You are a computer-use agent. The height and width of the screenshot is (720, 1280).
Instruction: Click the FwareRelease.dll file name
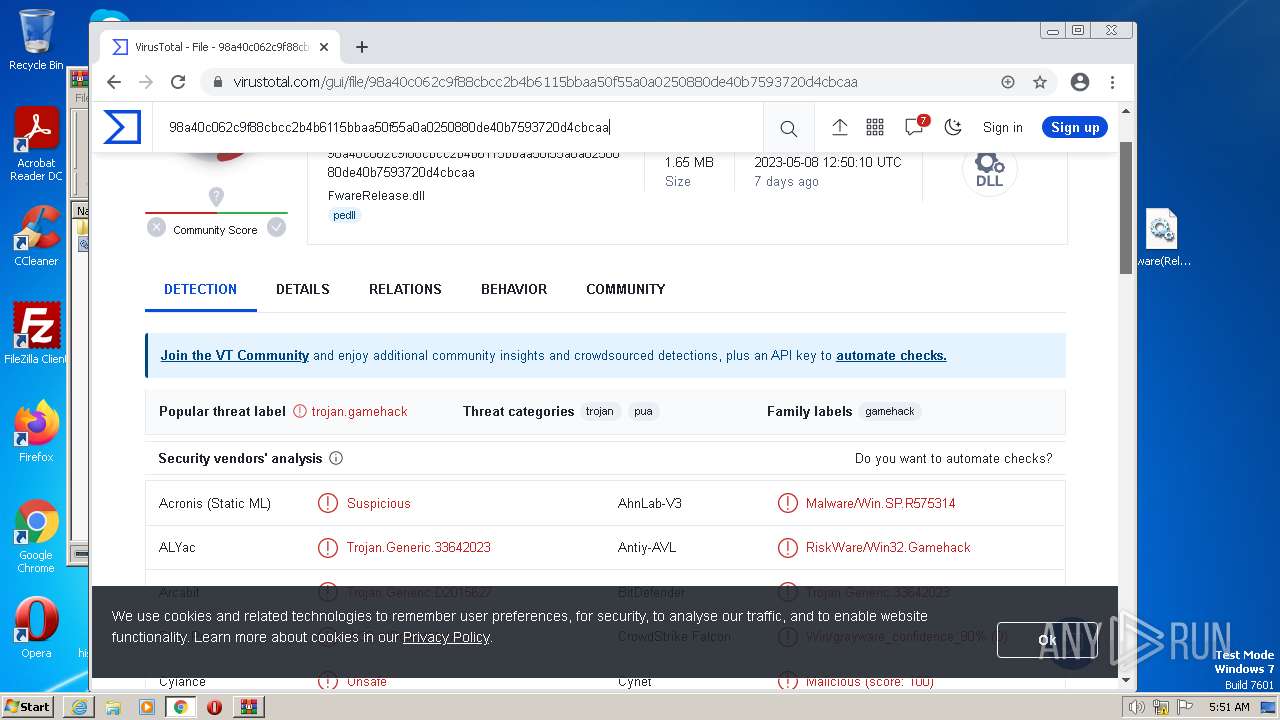376,195
